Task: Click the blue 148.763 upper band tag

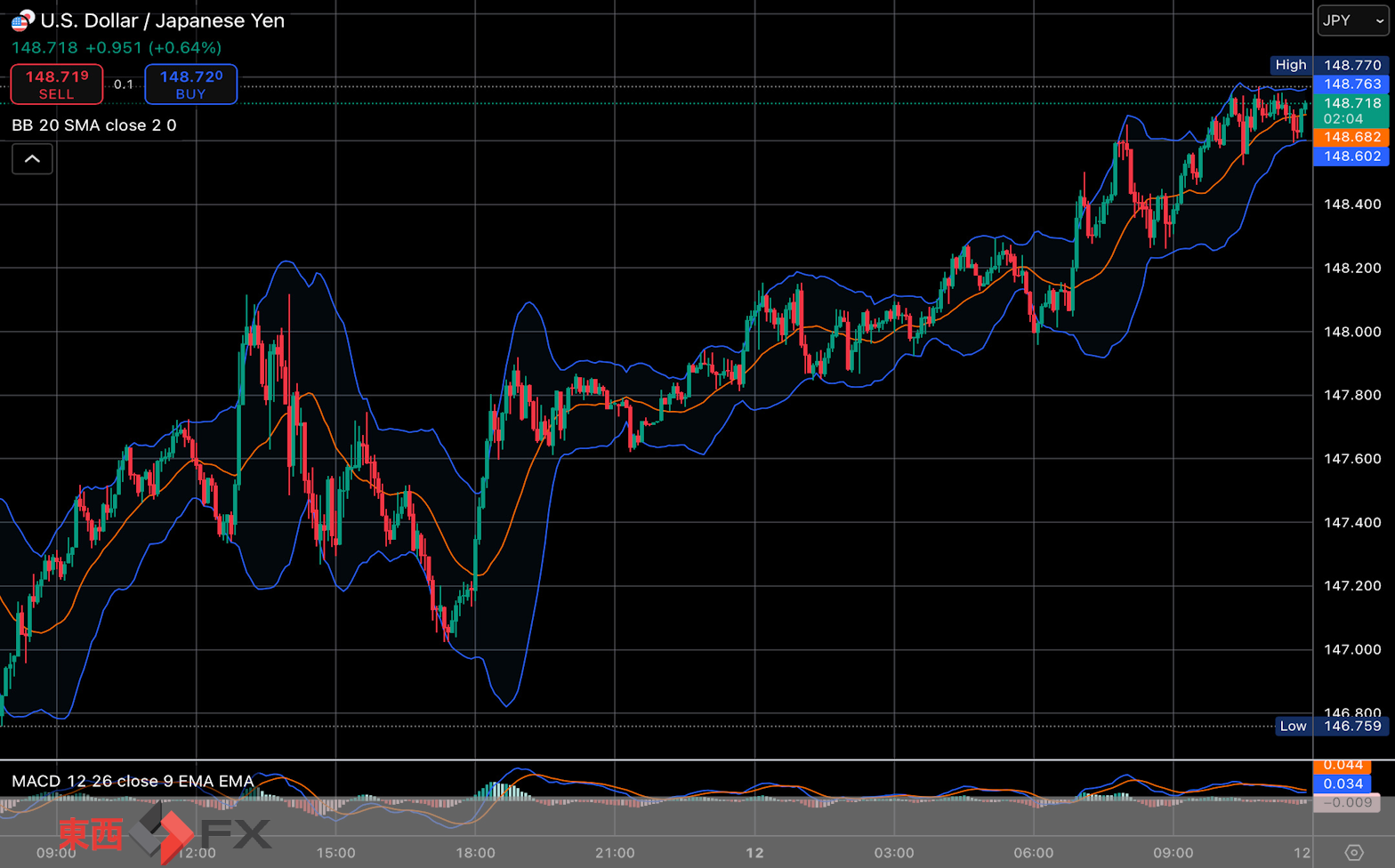Action: (x=1351, y=84)
